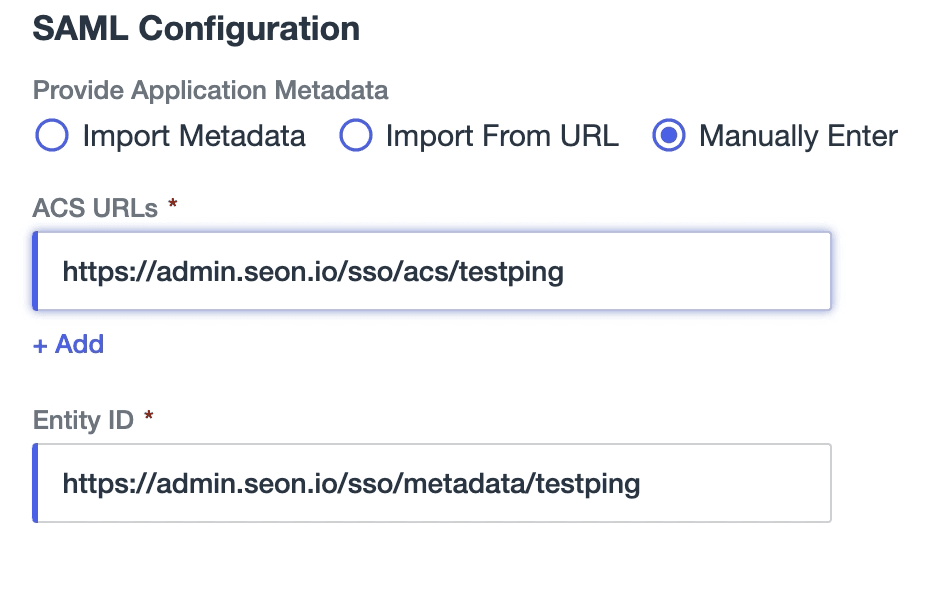Click the 'Import Metadata' option label

[194, 136]
